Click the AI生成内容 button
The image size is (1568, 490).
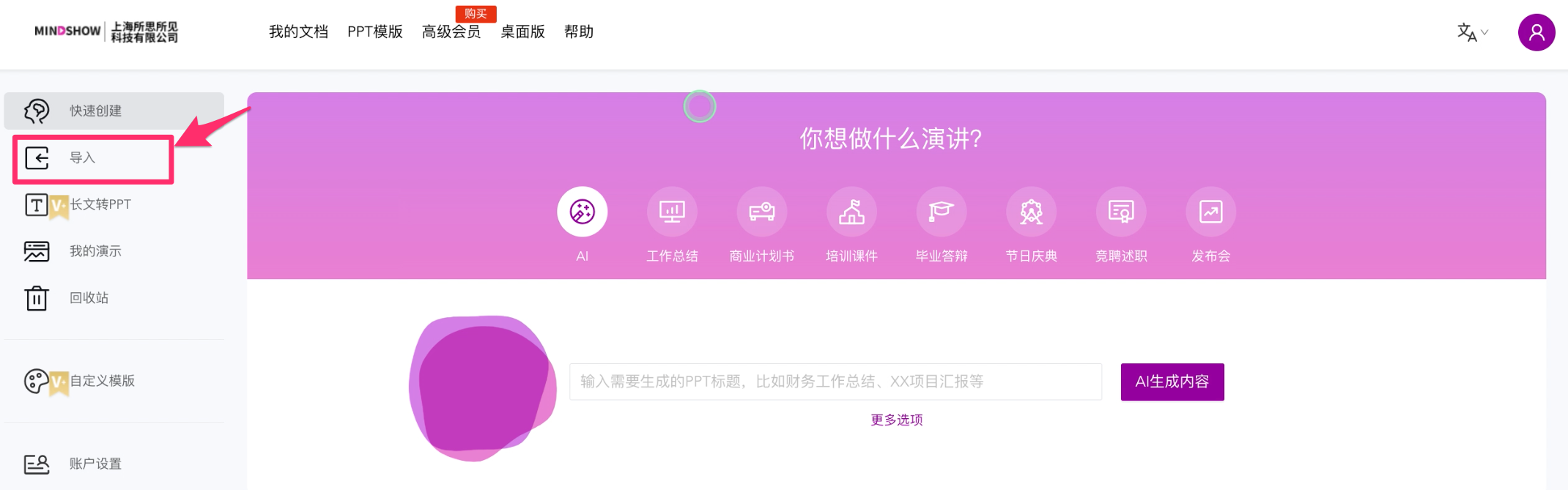1172,382
